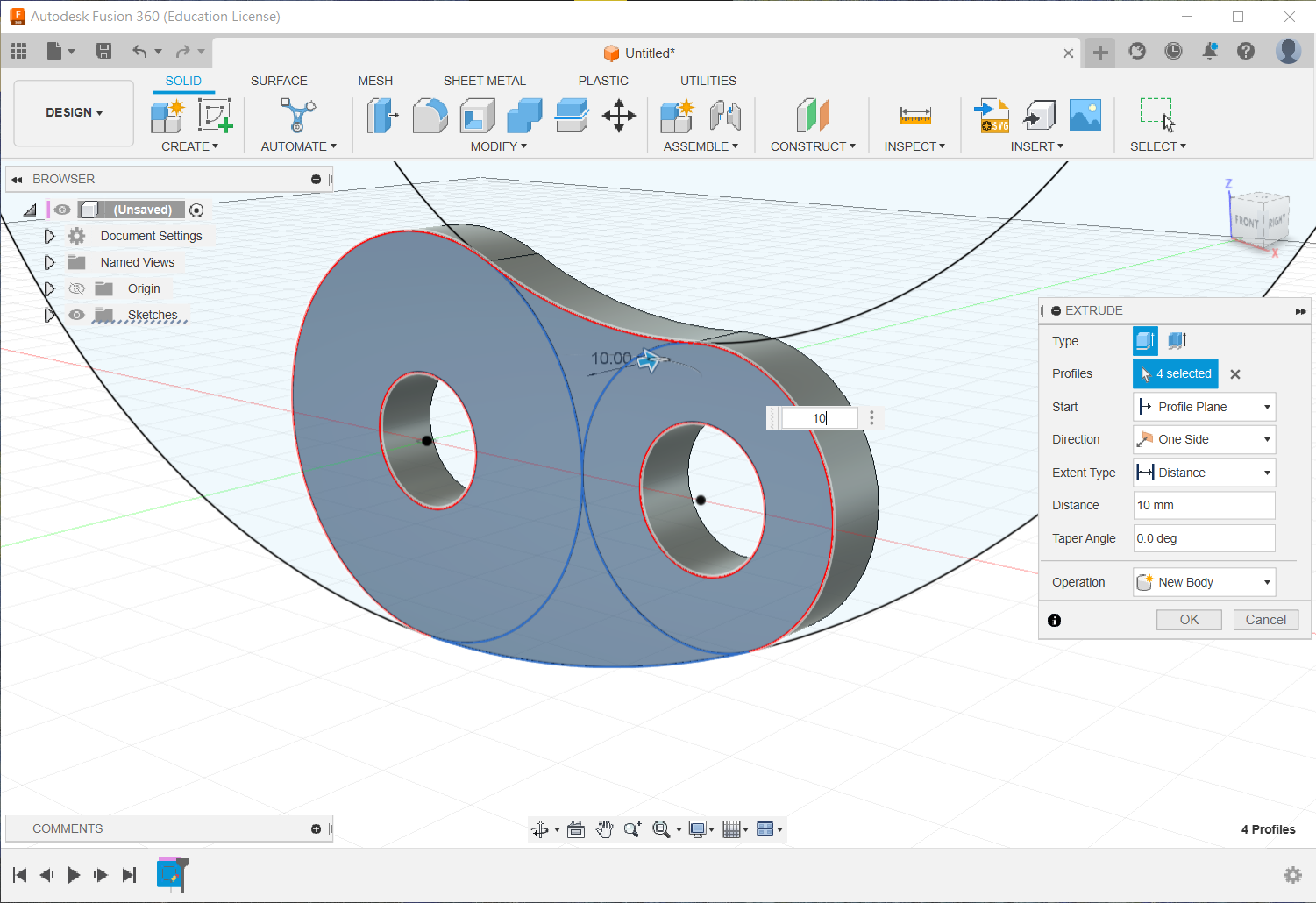Cancel the Extrude operation
The height and width of the screenshot is (903, 1316).
(x=1265, y=620)
